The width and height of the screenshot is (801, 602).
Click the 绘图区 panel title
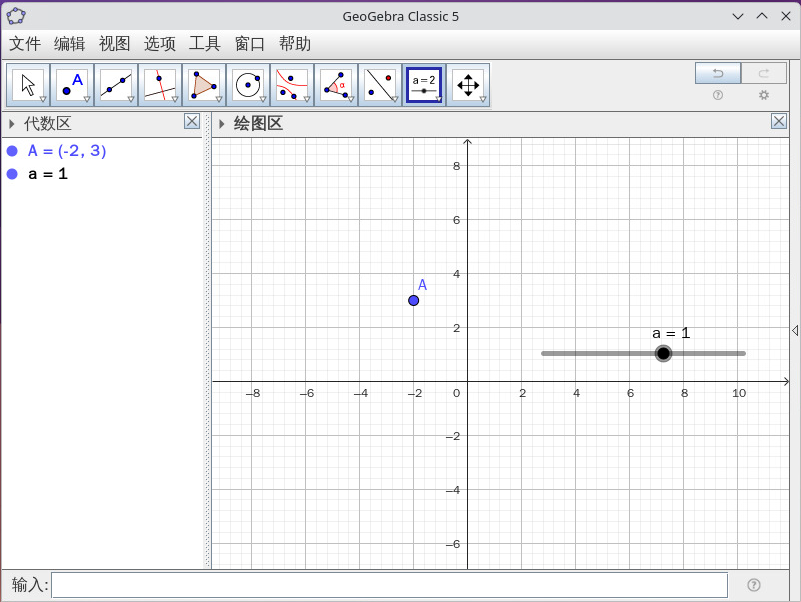[x=258, y=124]
